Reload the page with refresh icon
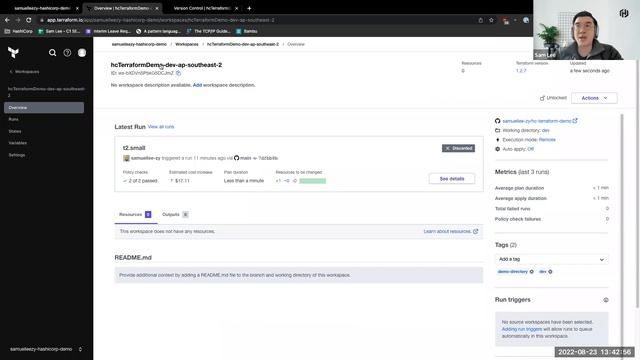The height and width of the screenshot is (360, 640). coord(29,20)
